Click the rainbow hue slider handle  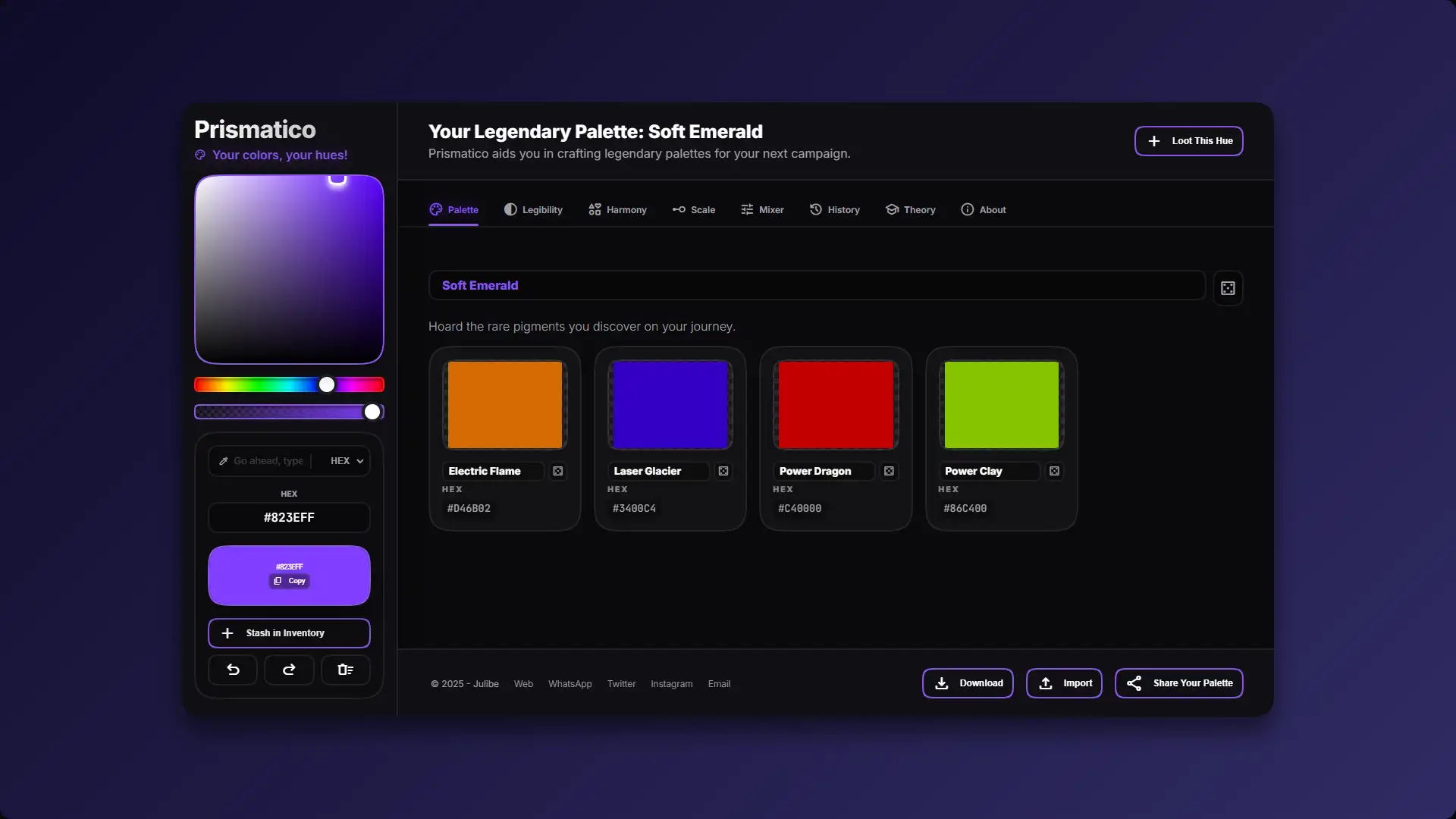[327, 384]
